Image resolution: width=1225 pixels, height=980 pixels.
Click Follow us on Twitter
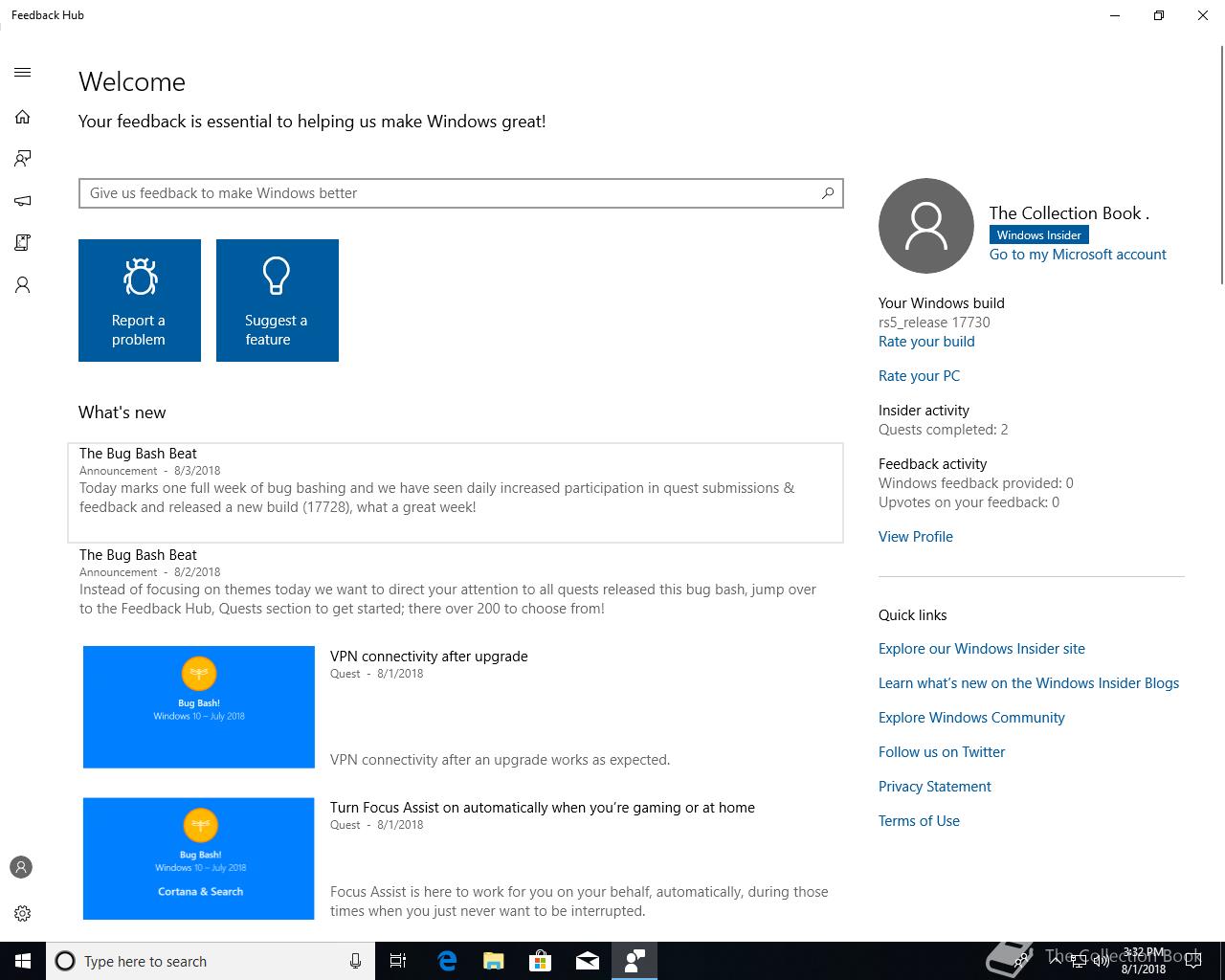coord(942,752)
